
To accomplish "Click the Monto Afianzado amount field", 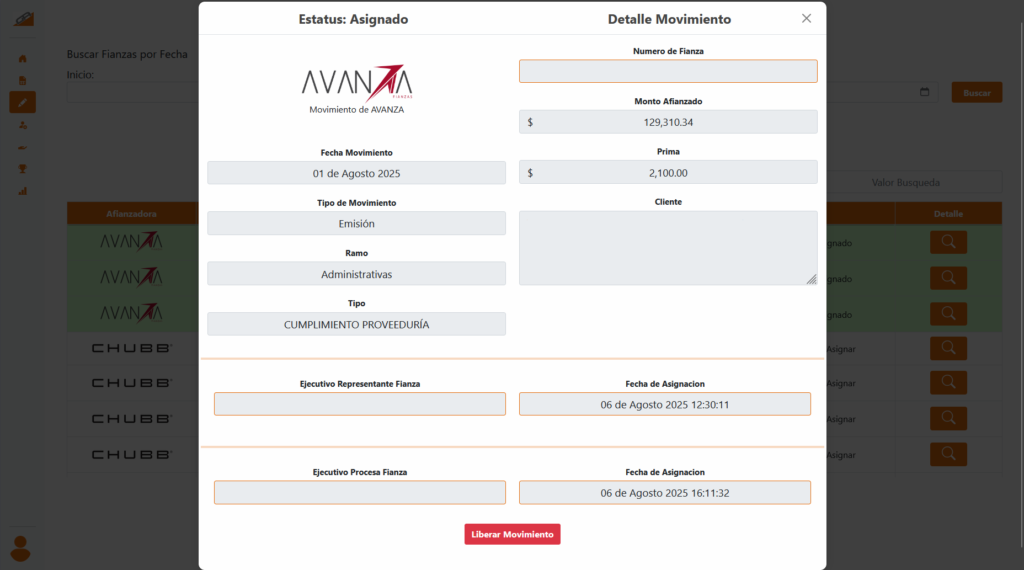I will coord(667,122).
